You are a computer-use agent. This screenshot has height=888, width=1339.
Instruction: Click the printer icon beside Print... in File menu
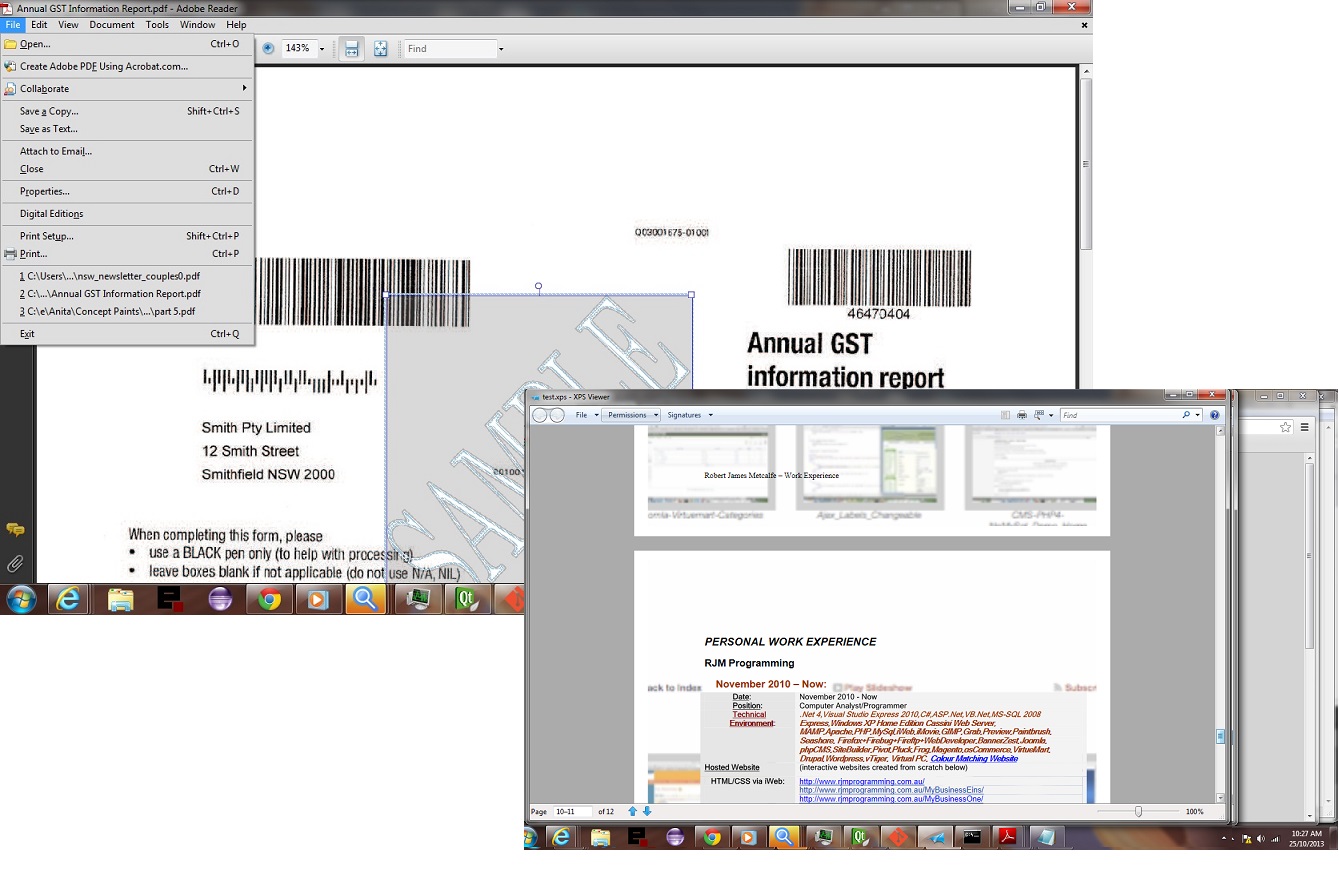pyautogui.click(x=10, y=254)
